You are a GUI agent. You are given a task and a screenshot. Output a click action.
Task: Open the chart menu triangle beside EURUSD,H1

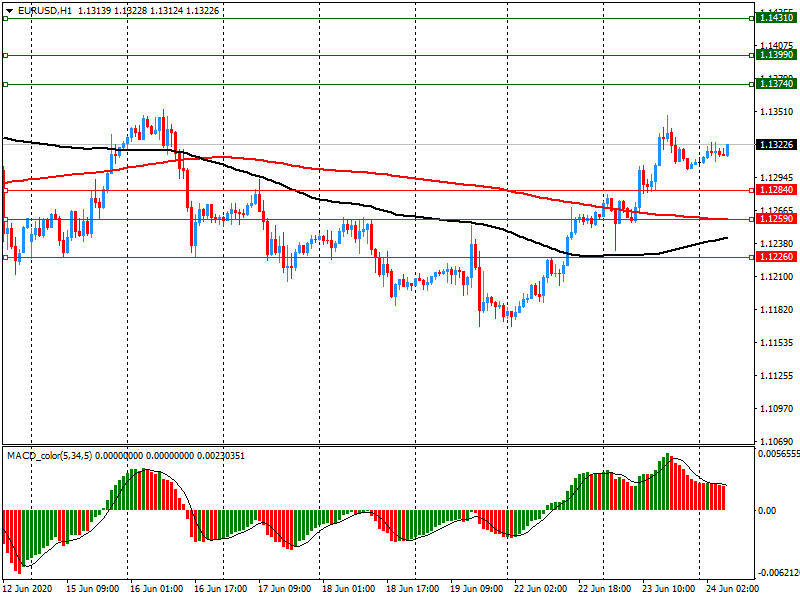(x=10, y=11)
